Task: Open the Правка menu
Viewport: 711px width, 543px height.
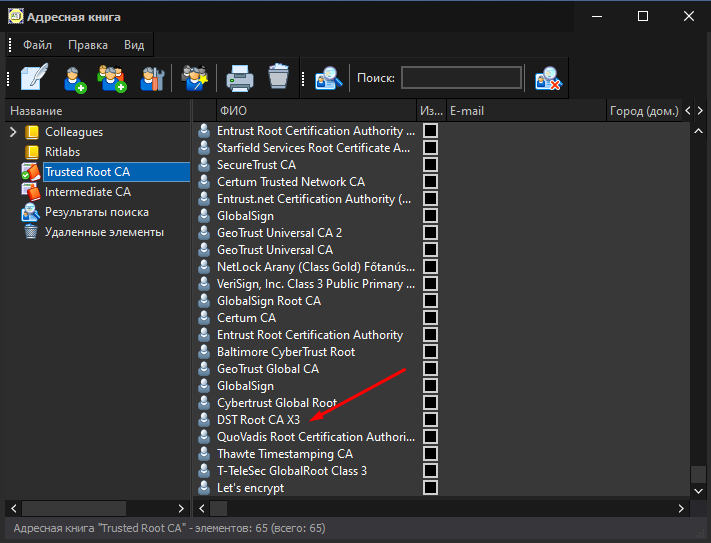Action: (88, 45)
